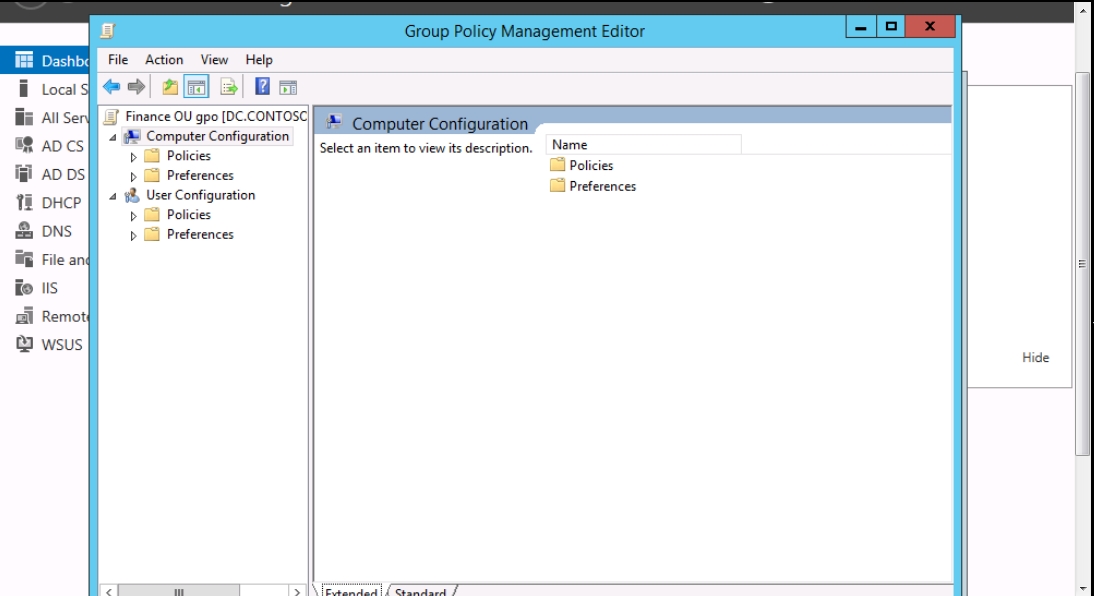This screenshot has height=596, width=1094.
Task: Expand Policies under Computer Configuration
Action: (133, 157)
